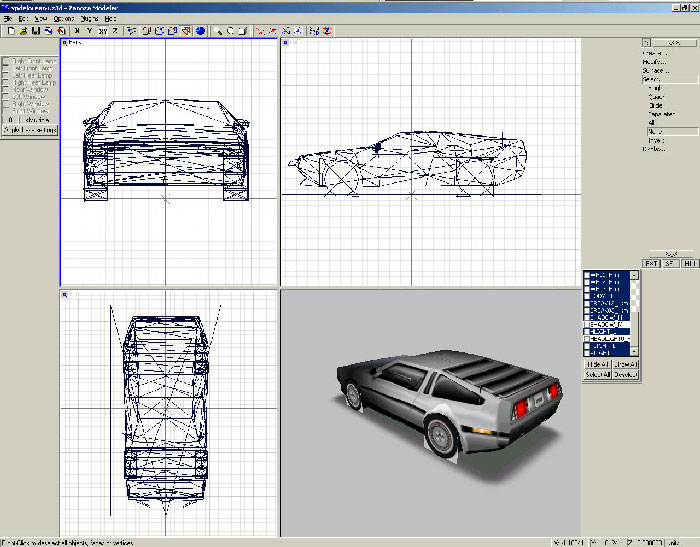
Task: Choose the All select command
Action: 651,122
